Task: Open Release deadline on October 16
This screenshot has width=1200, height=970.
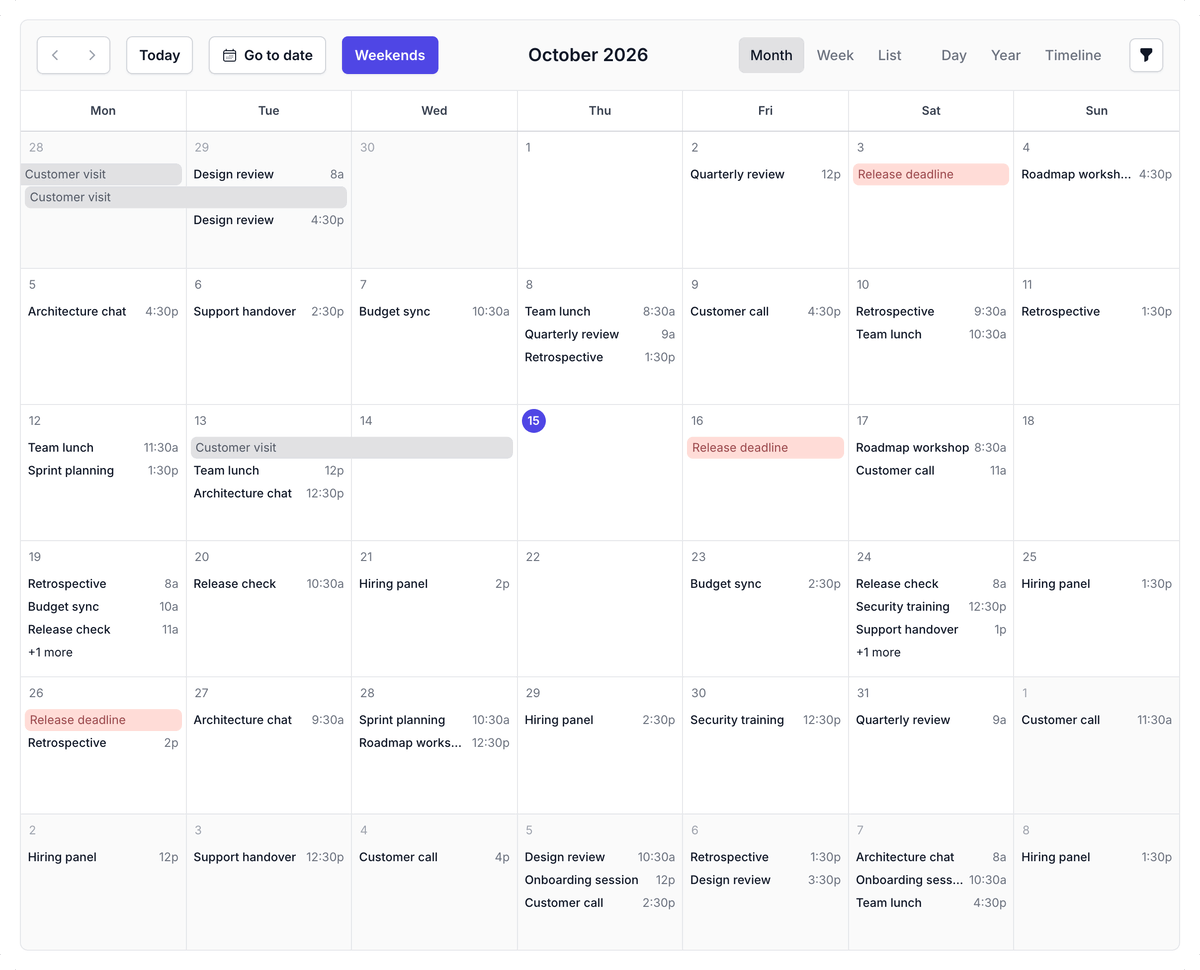Action: (x=765, y=447)
